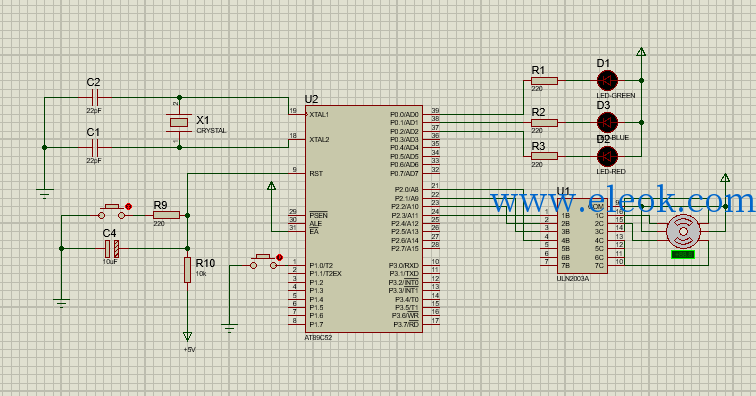Click the XTAL1 pin label

tap(319, 115)
